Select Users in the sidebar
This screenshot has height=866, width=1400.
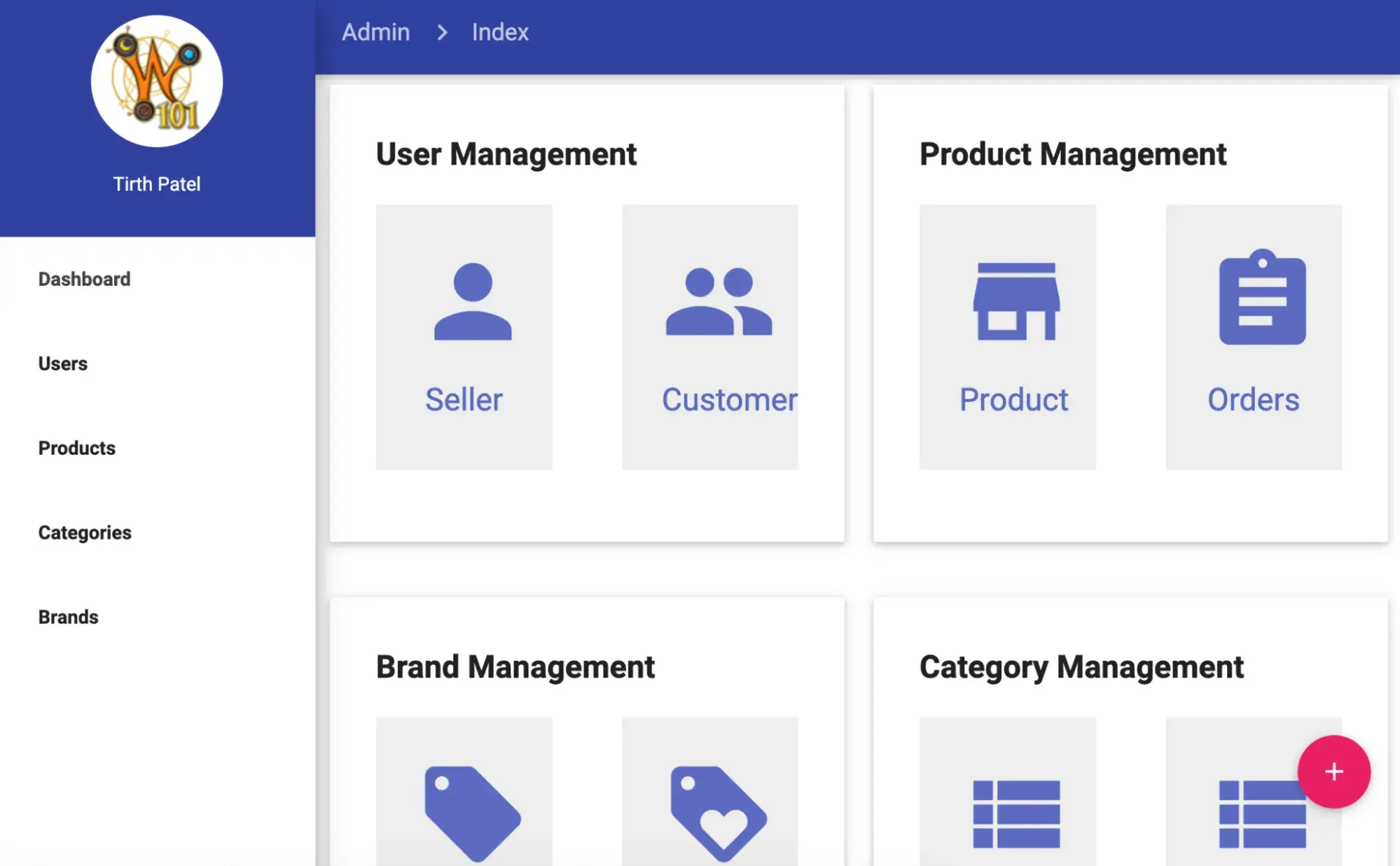click(x=62, y=363)
